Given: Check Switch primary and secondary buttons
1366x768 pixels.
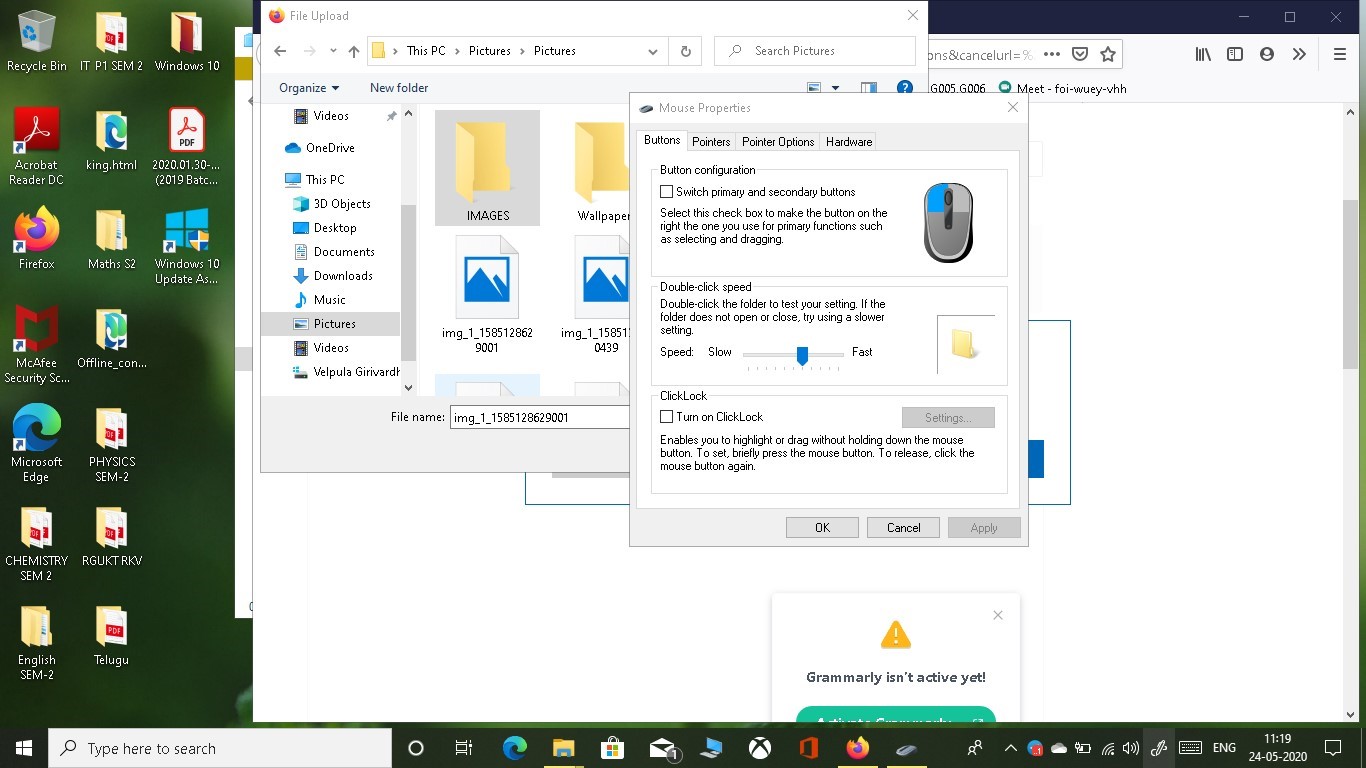Looking at the screenshot, I should (x=667, y=192).
